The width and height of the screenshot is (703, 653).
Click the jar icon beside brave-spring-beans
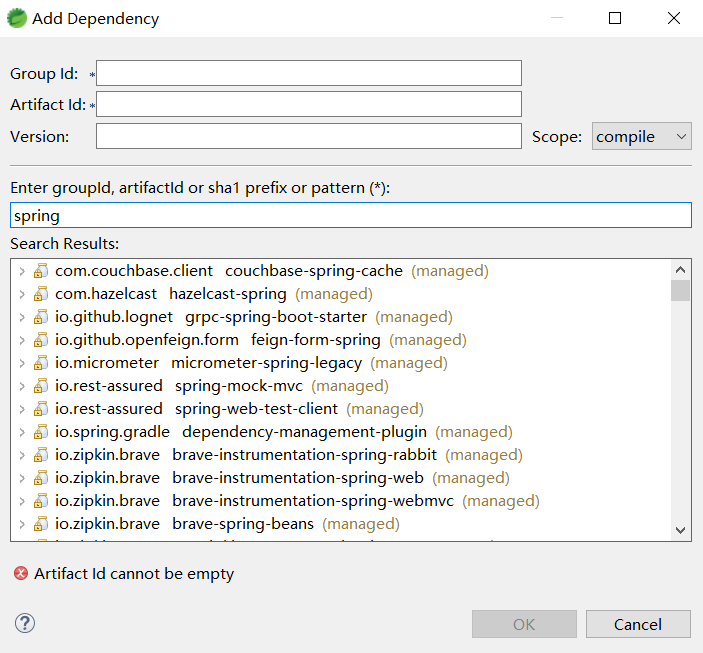coord(41,524)
